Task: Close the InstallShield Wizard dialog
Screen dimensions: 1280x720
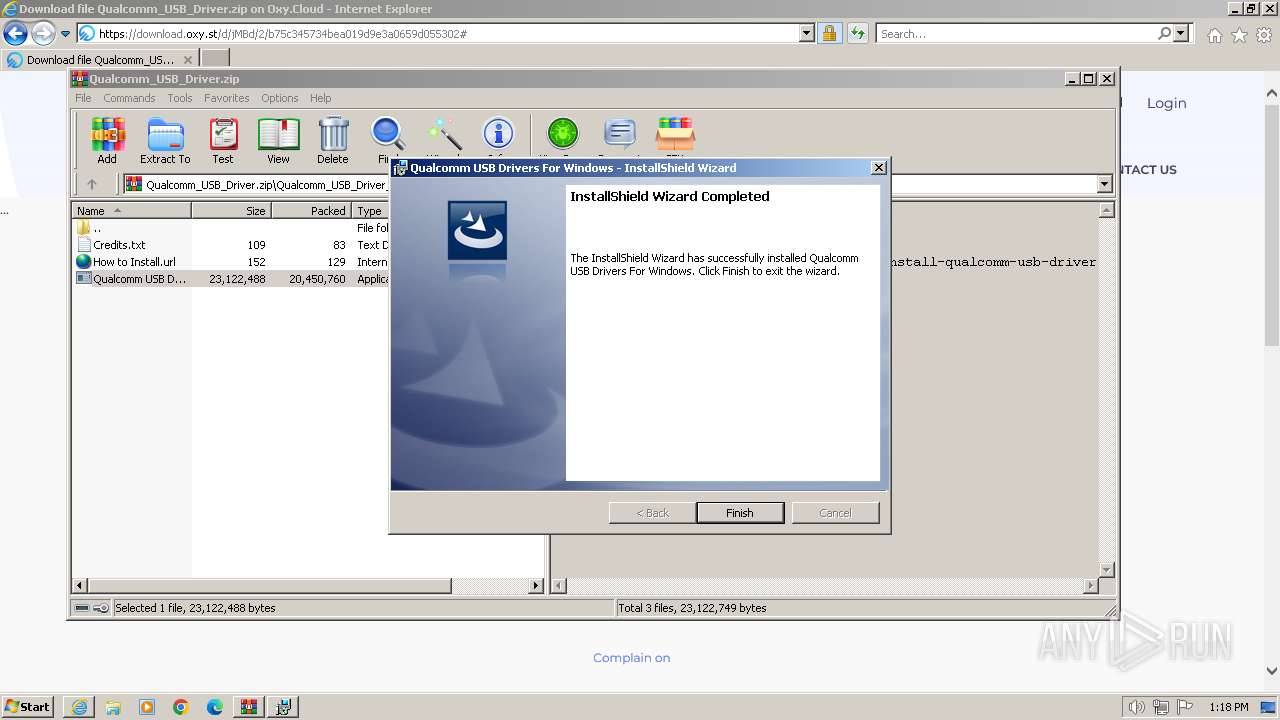Action: (x=879, y=168)
